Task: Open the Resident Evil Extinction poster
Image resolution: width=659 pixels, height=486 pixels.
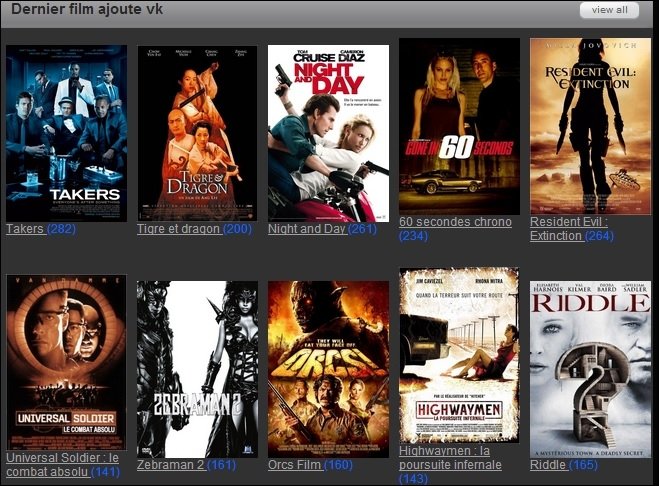Action: click(590, 126)
